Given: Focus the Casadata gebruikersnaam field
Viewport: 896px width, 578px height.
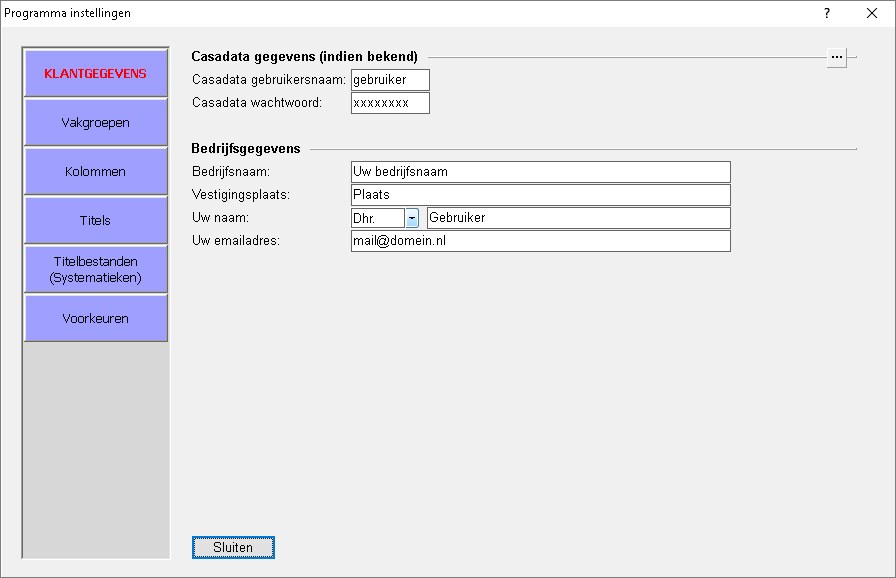Looking at the screenshot, I should point(390,80).
